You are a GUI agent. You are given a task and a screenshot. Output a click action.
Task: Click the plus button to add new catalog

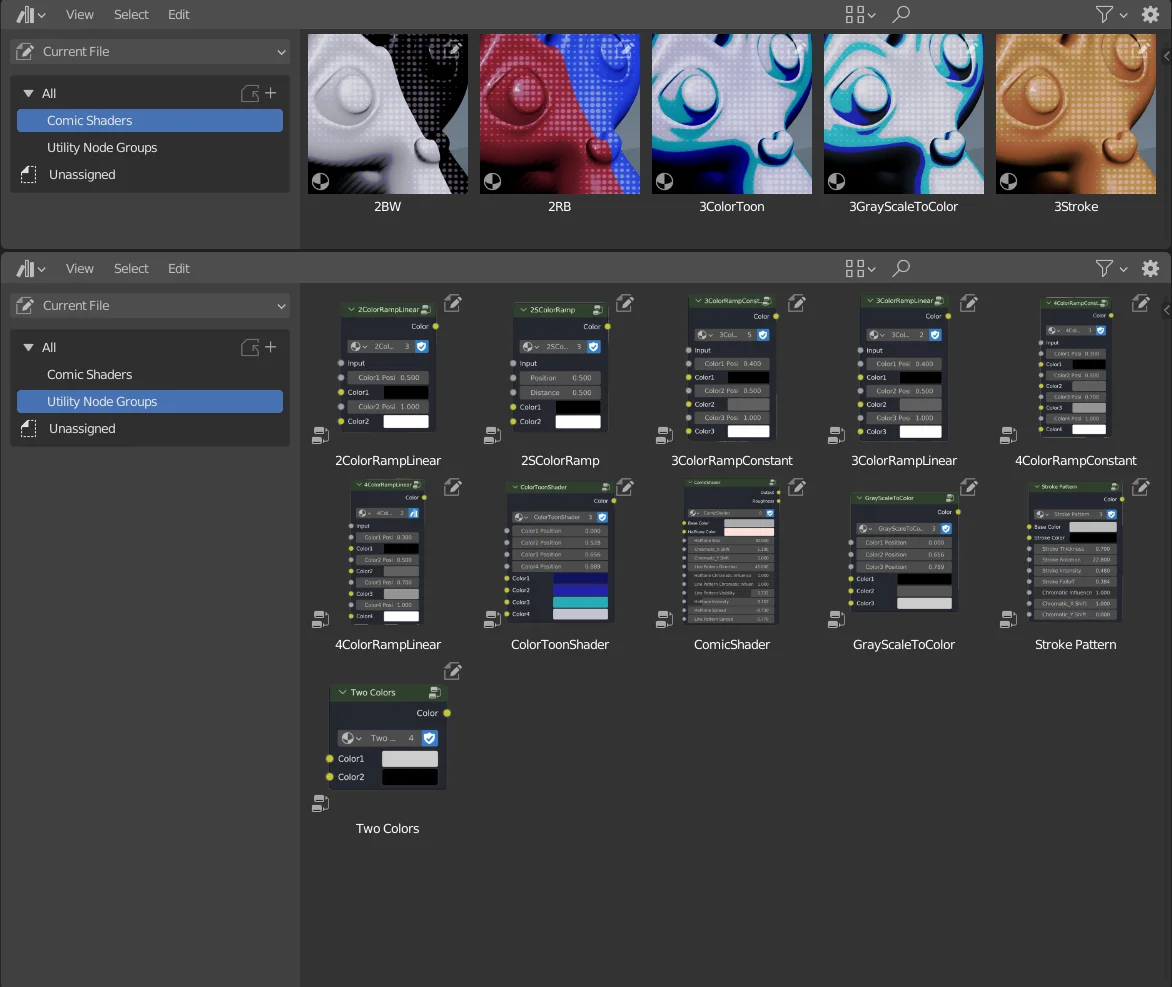click(271, 93)
